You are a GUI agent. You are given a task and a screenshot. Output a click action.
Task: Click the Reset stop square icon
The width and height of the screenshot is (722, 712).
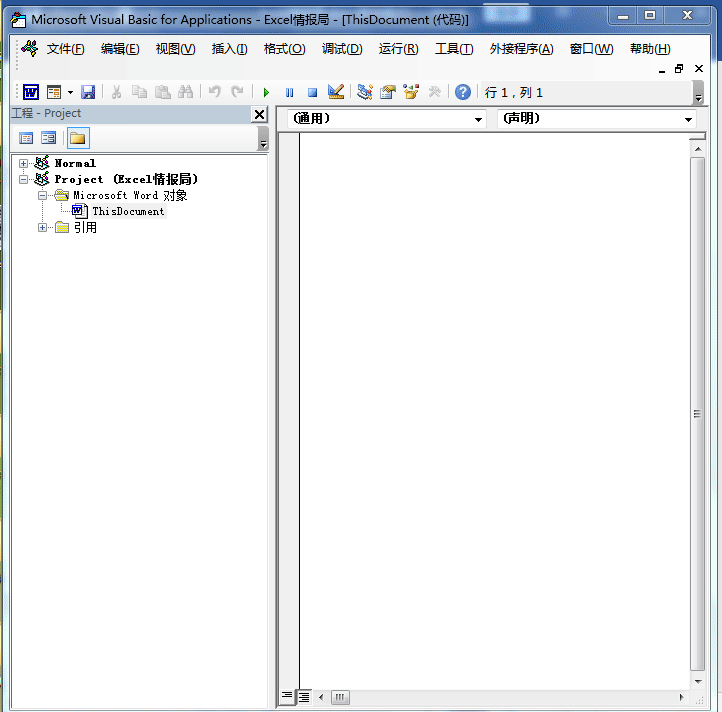[x=312, y=93]
